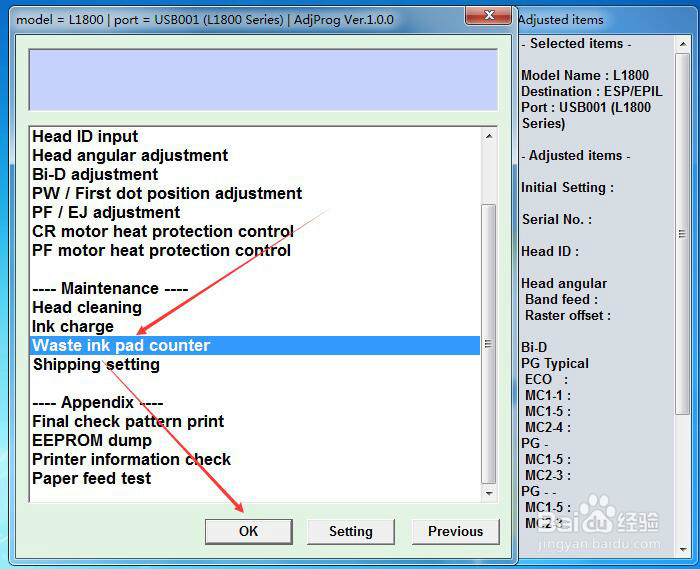This screenshot has width=700, height=569.
Task: Click the Maintenance section header
Action: [110, 288]
